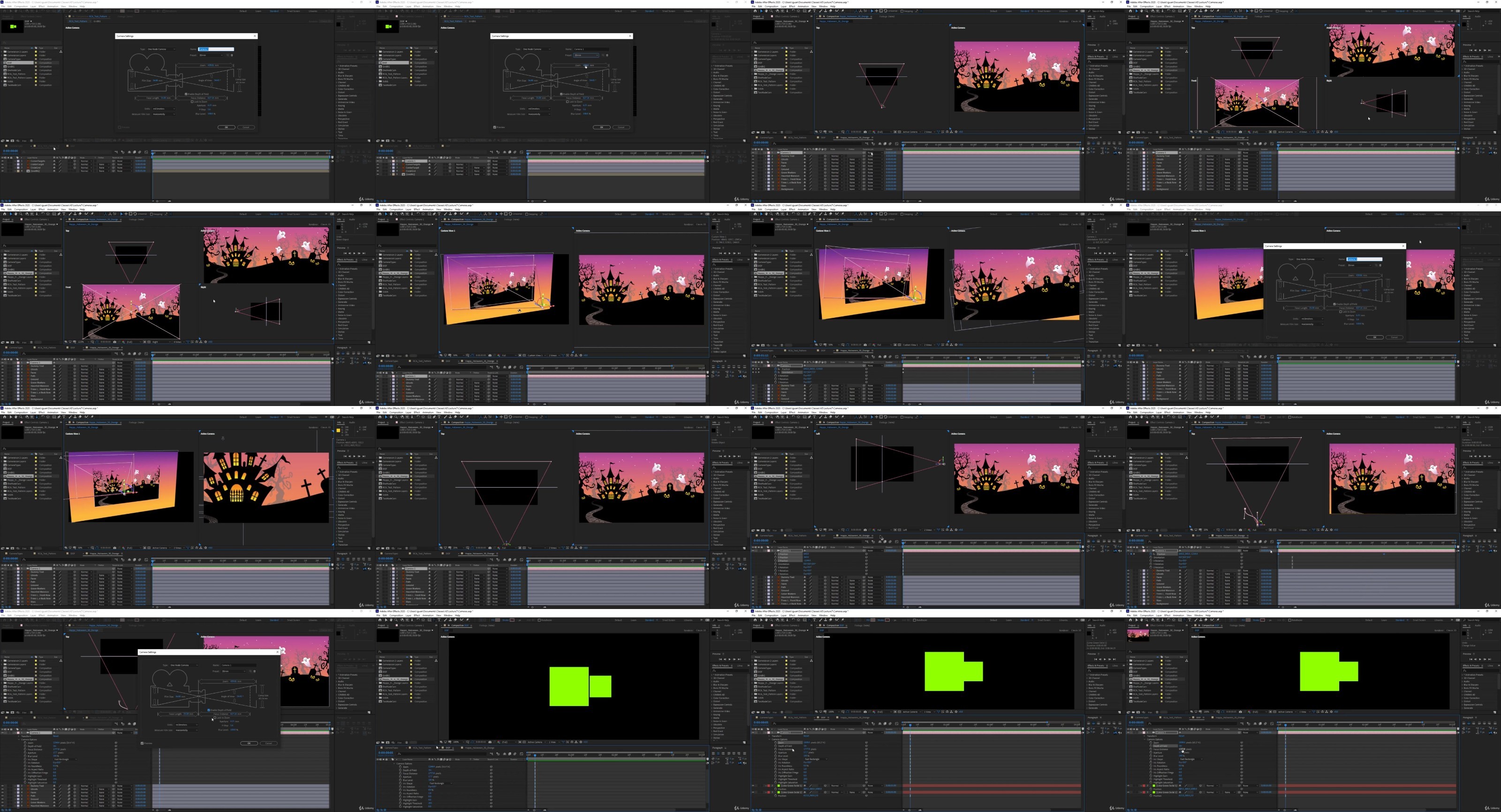Open Iris Shape Fast Rectangle dropdown, bottom-left frame

(65, 759)
